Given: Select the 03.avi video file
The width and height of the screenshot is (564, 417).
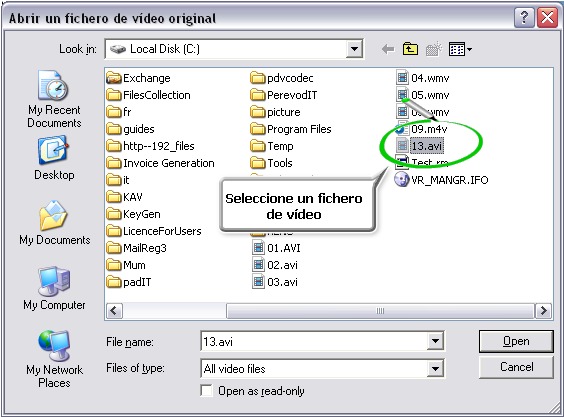Looking at the screenshot, I should (x=275, y=282).
